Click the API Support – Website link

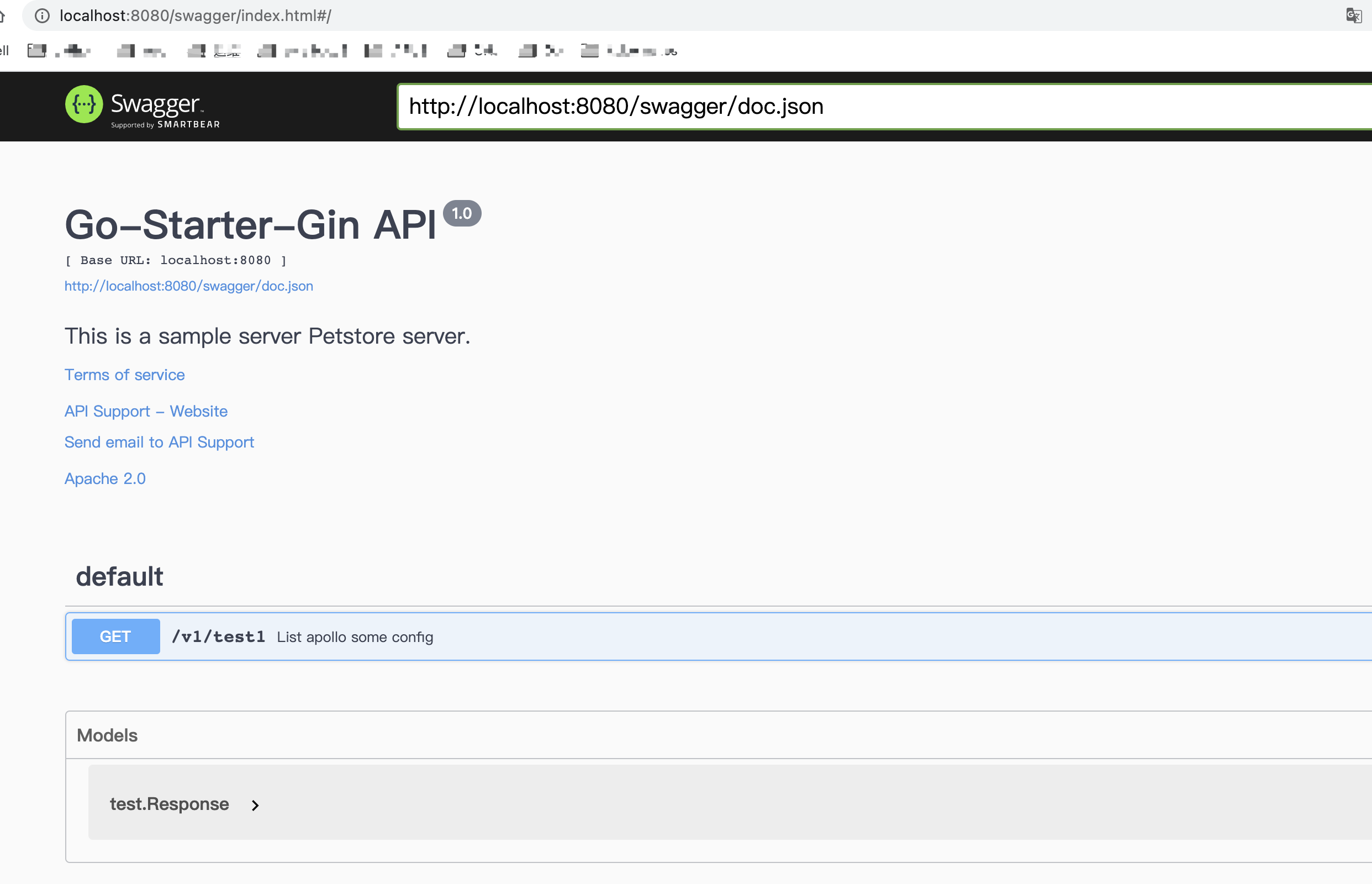145,411
